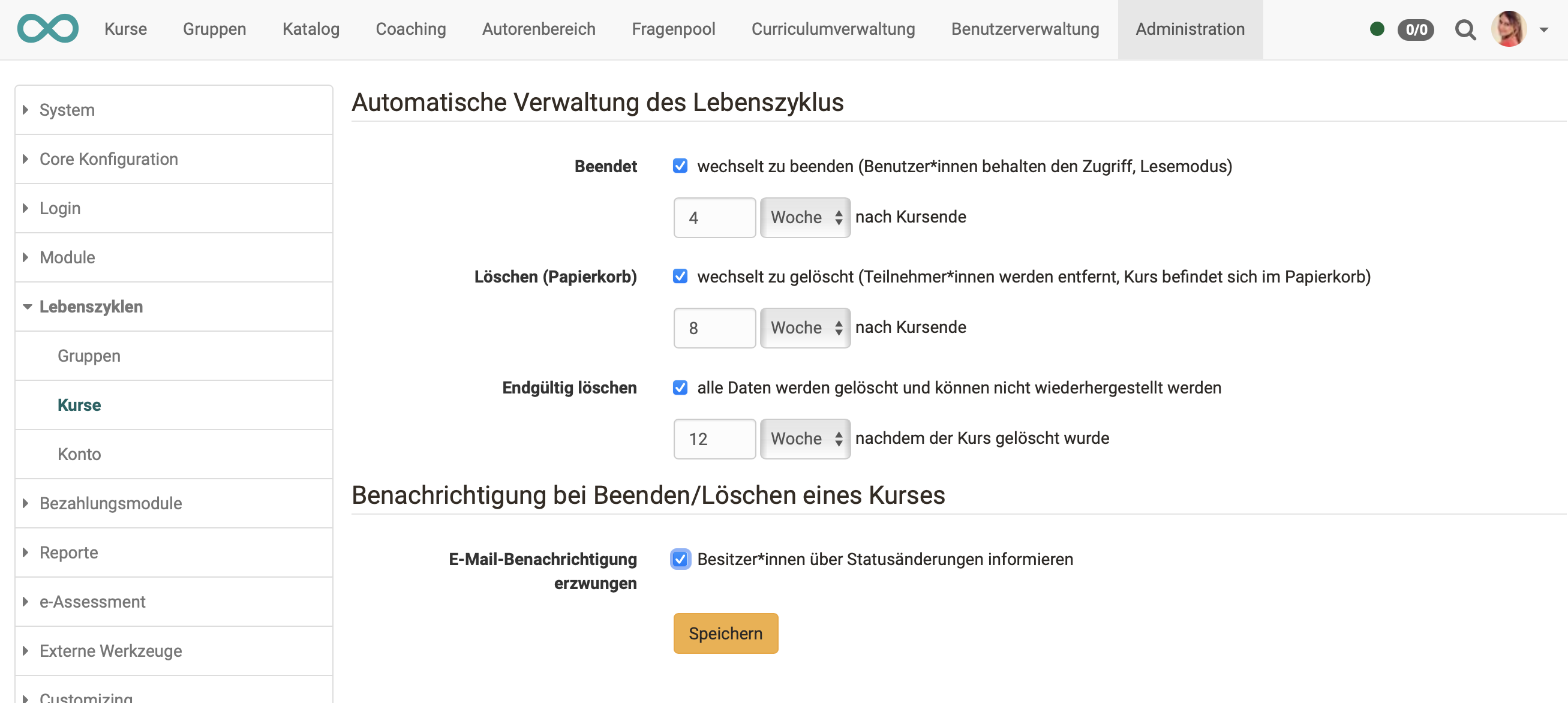Open the Benutzerverwaltung tab
The width and height of the screenshot is (1568, 703).
[x=1025, y=29]
